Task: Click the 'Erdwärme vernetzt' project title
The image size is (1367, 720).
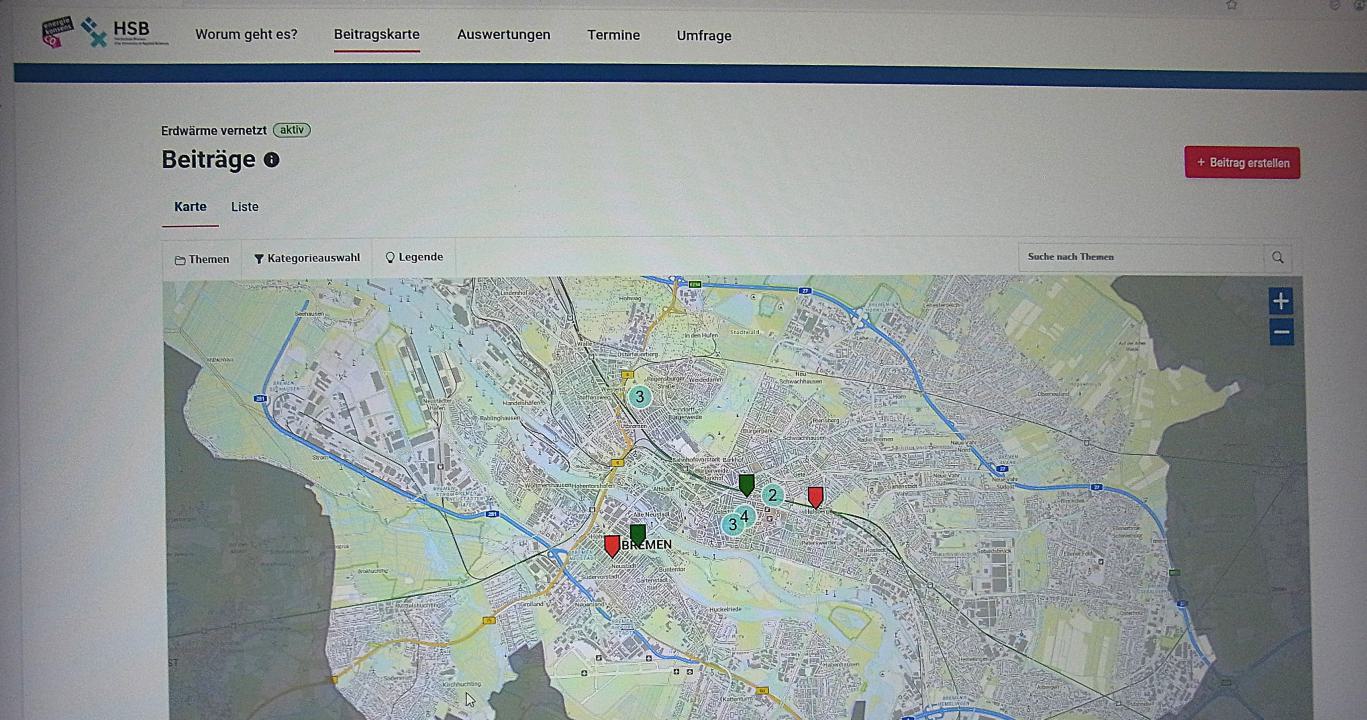Action: [214, 130]
